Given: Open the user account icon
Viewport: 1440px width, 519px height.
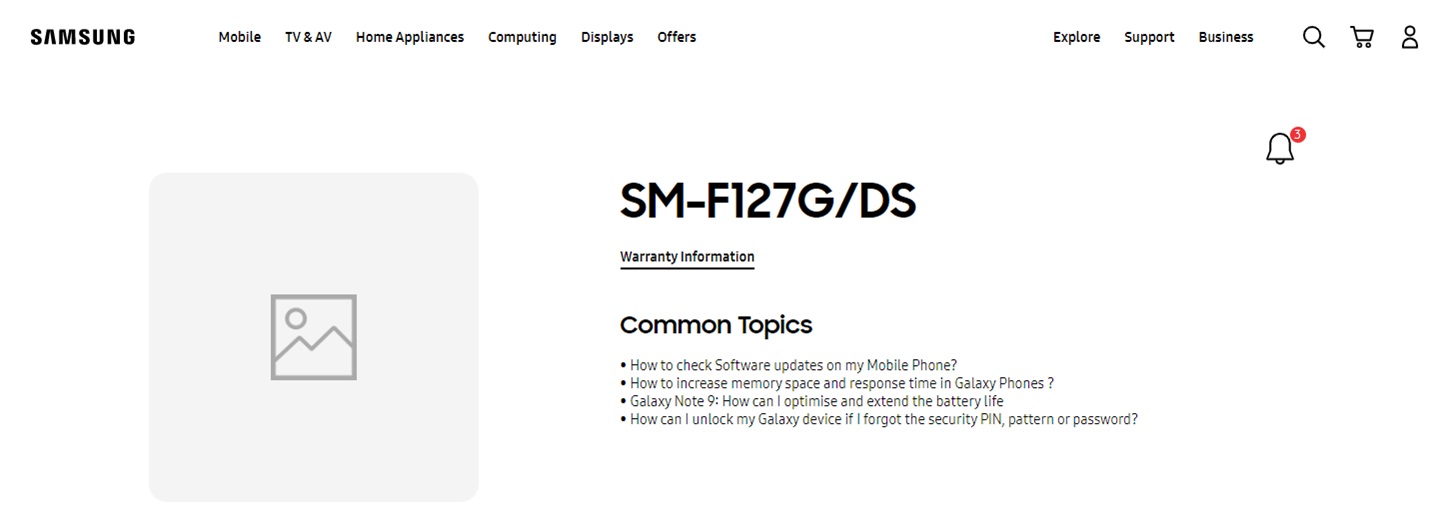Looking at the screenshot, I should (1409, 37).
